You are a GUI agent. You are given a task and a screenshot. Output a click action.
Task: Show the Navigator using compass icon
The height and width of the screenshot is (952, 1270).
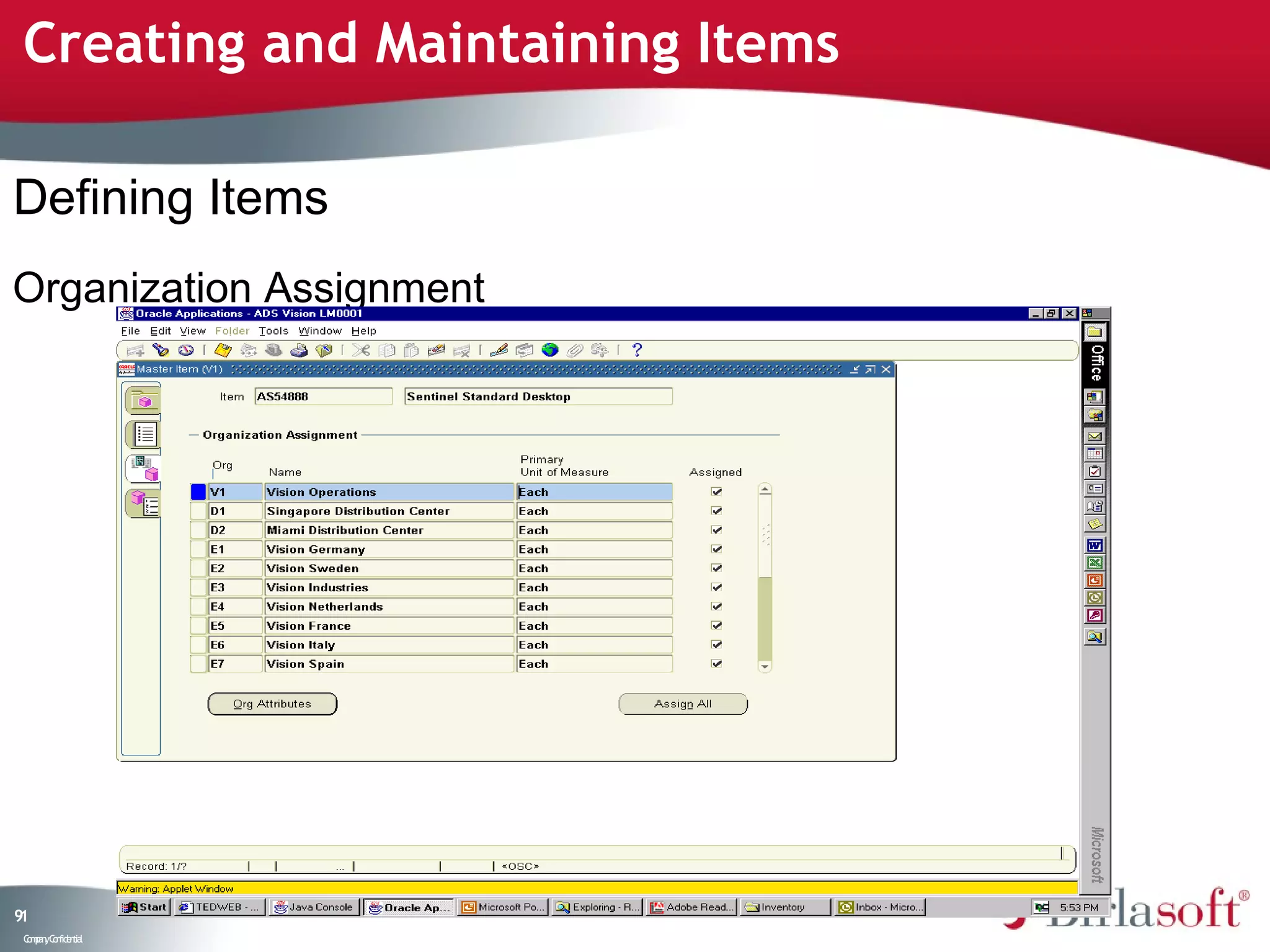(185, 350)
